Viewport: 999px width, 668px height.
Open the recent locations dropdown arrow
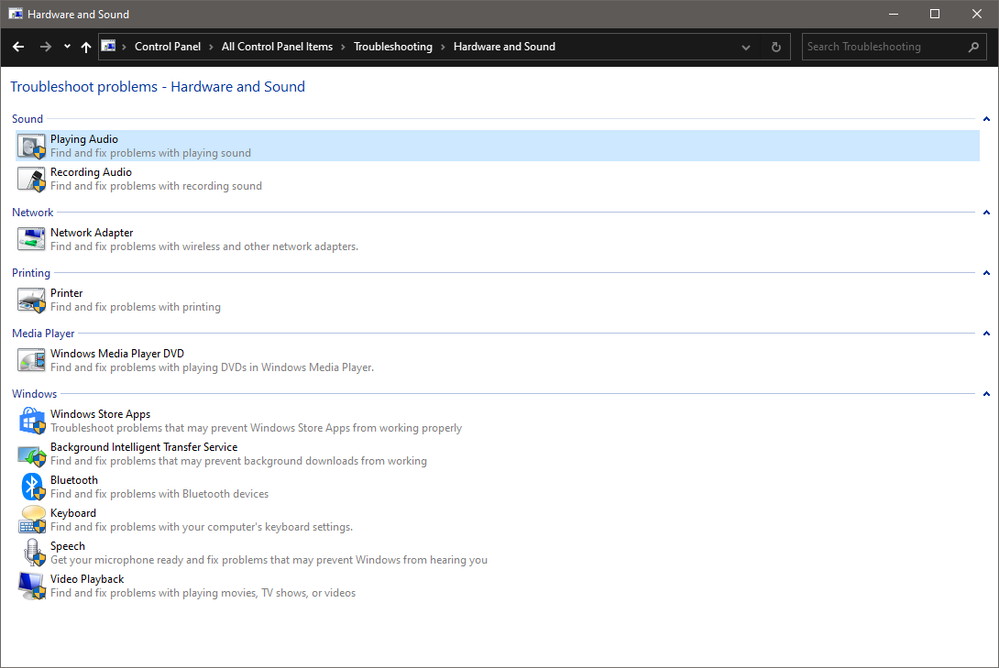tap(67, 47)
